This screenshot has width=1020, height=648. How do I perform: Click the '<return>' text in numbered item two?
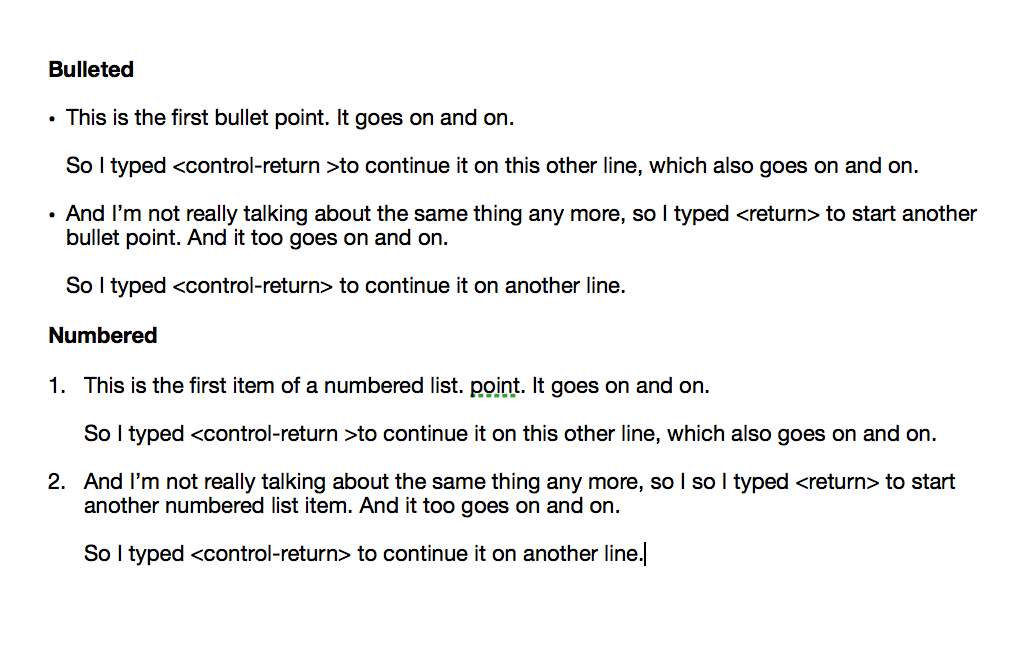[x=838, y=482]
